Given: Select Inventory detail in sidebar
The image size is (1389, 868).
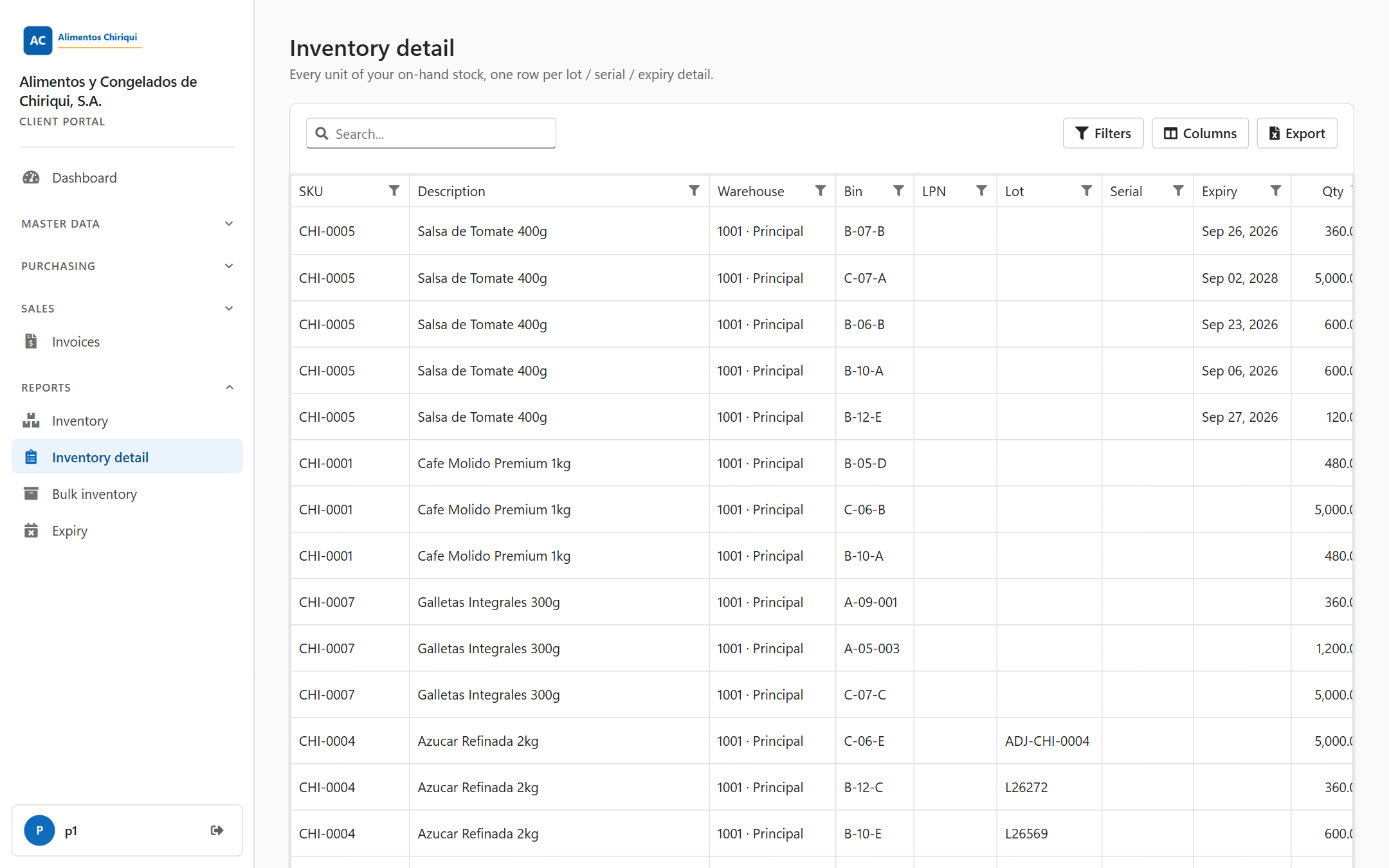Looking at the screenshot, I should [x=127, y=457].
